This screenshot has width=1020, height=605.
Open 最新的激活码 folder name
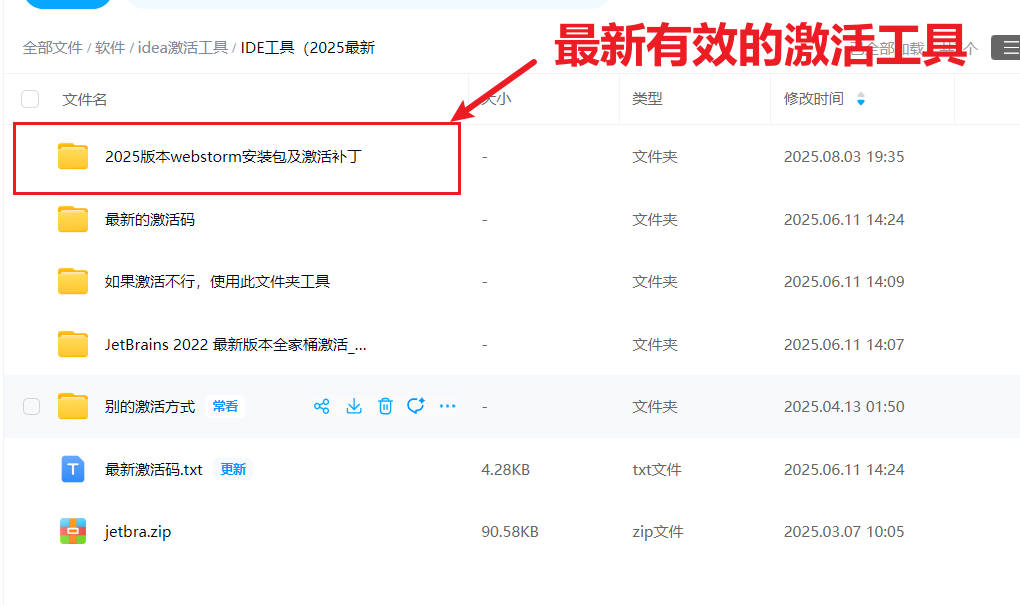tap(150, 220)
